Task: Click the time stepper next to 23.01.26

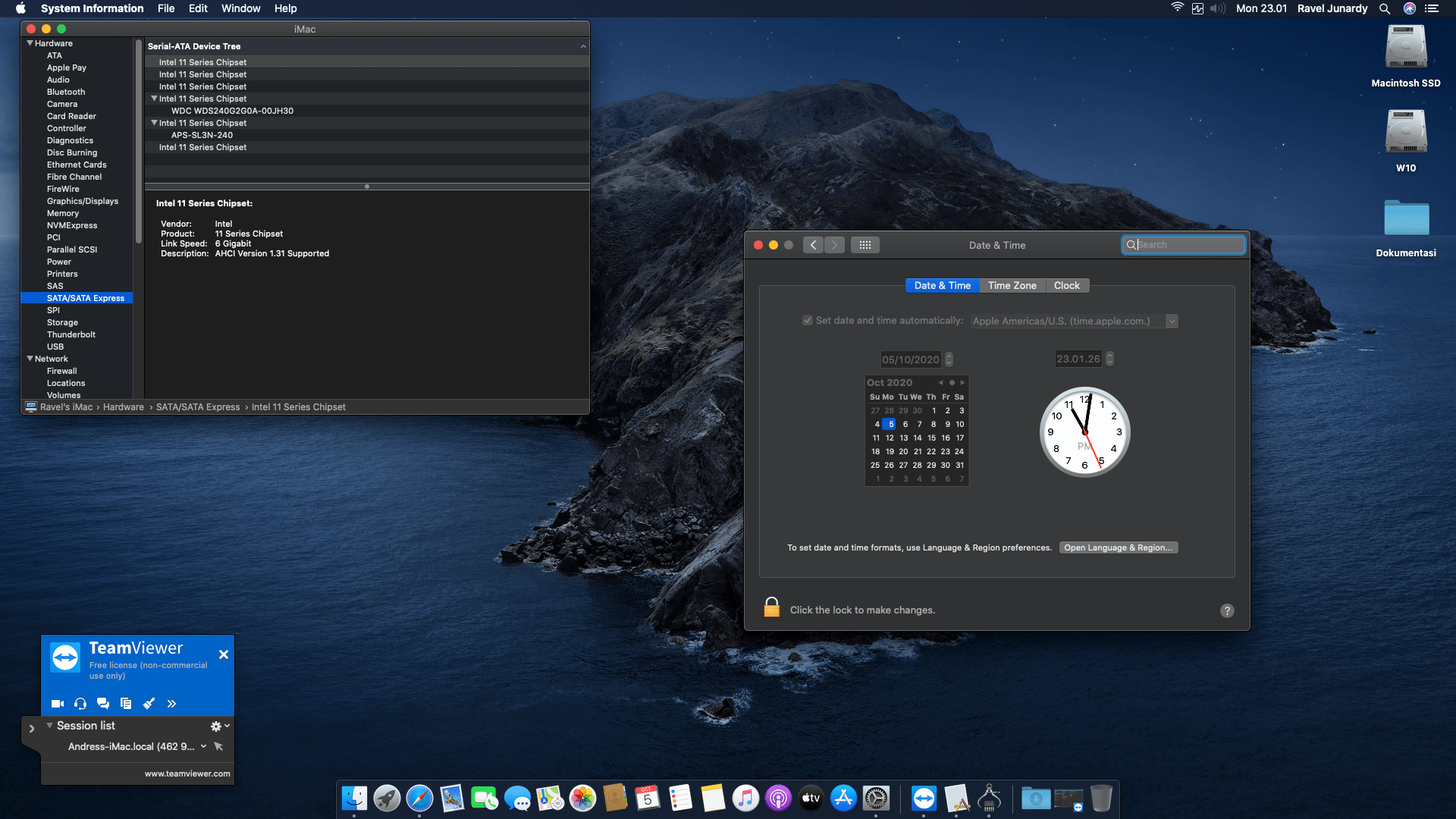Action: 1109,359
